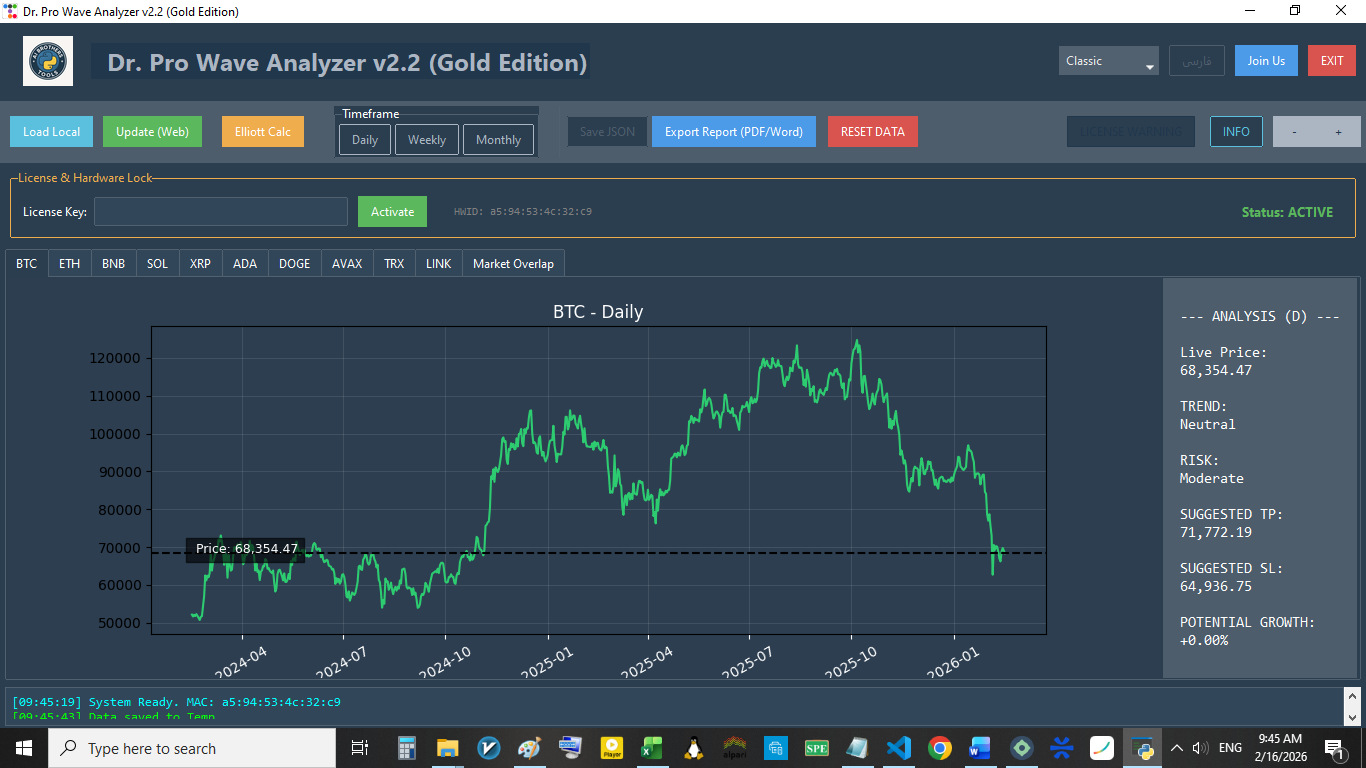Open the Classic theme dropdown
The height and width of the screenshot is (768, 1366).
click(x=1108, y=61)
